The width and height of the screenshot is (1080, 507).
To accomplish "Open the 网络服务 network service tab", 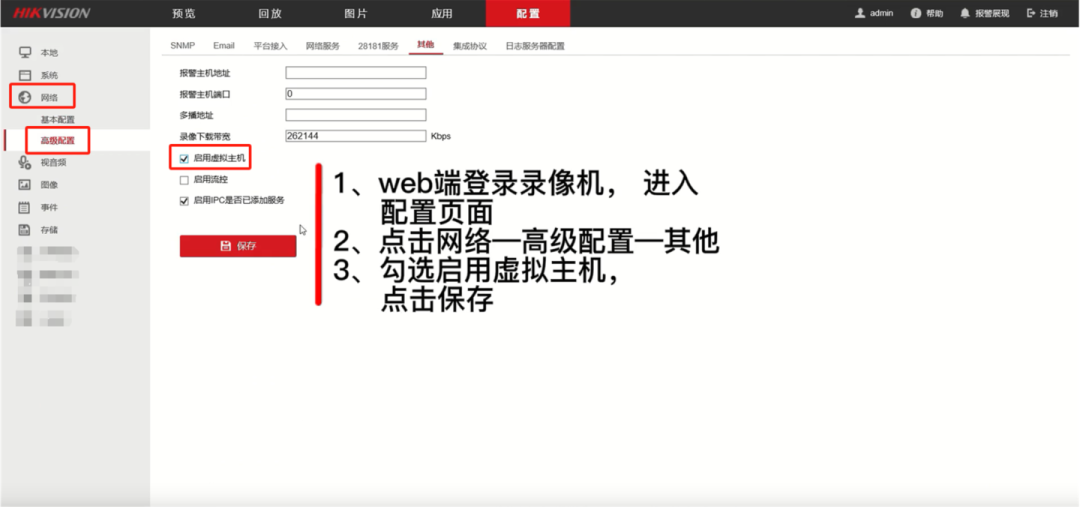I will pyautogui.click(x=322, y=46).
